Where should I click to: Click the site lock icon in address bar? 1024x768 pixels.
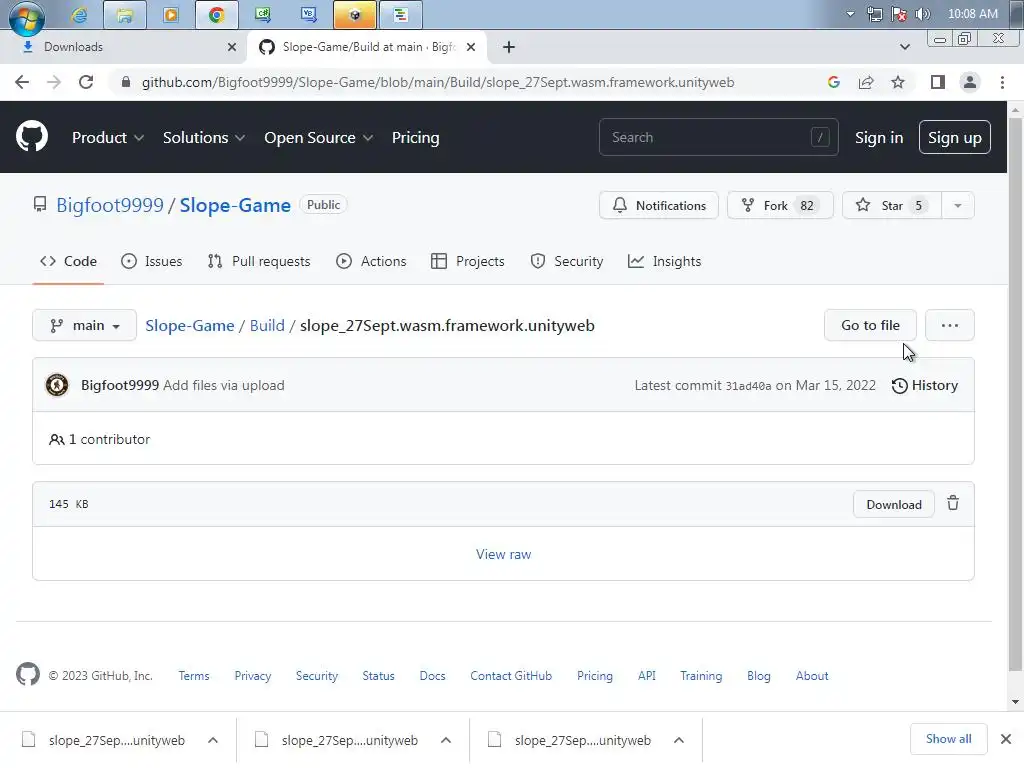[x=126, y=82]
